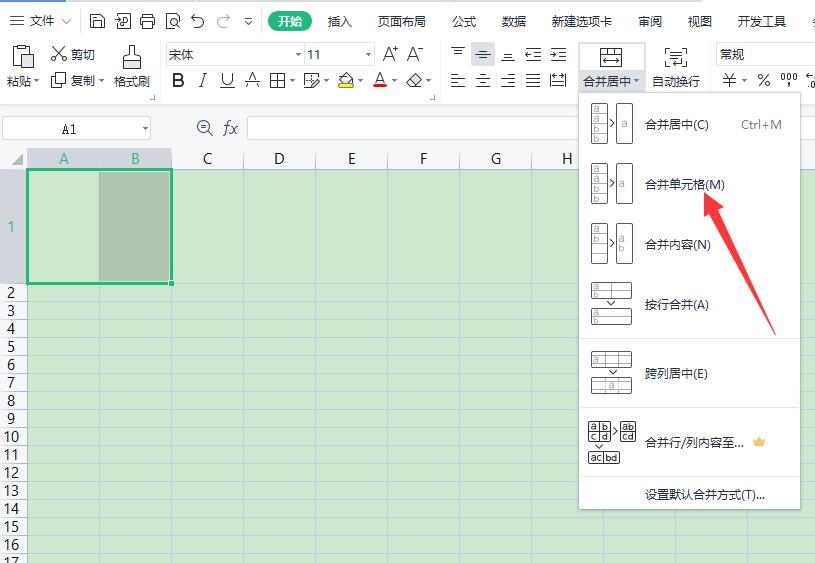Click the increase indent icon
Screen dimensions: 815x563
558,54
